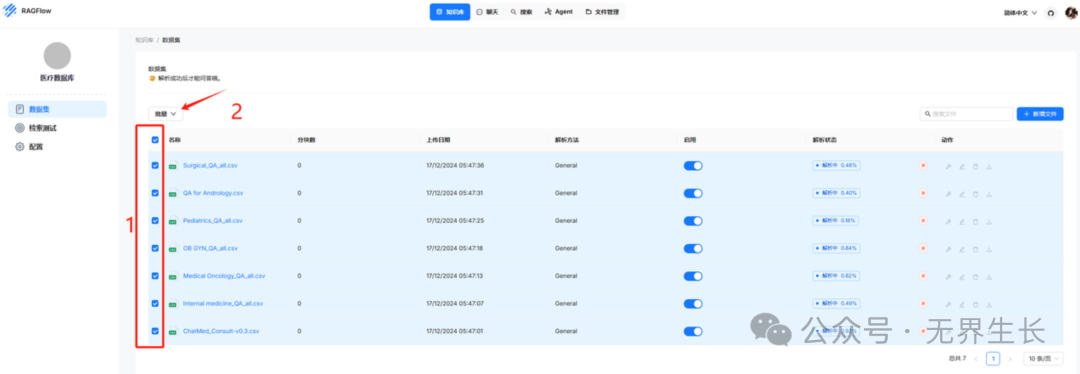Open the 10 条/页 page size dropdown

coord(1042,358)
